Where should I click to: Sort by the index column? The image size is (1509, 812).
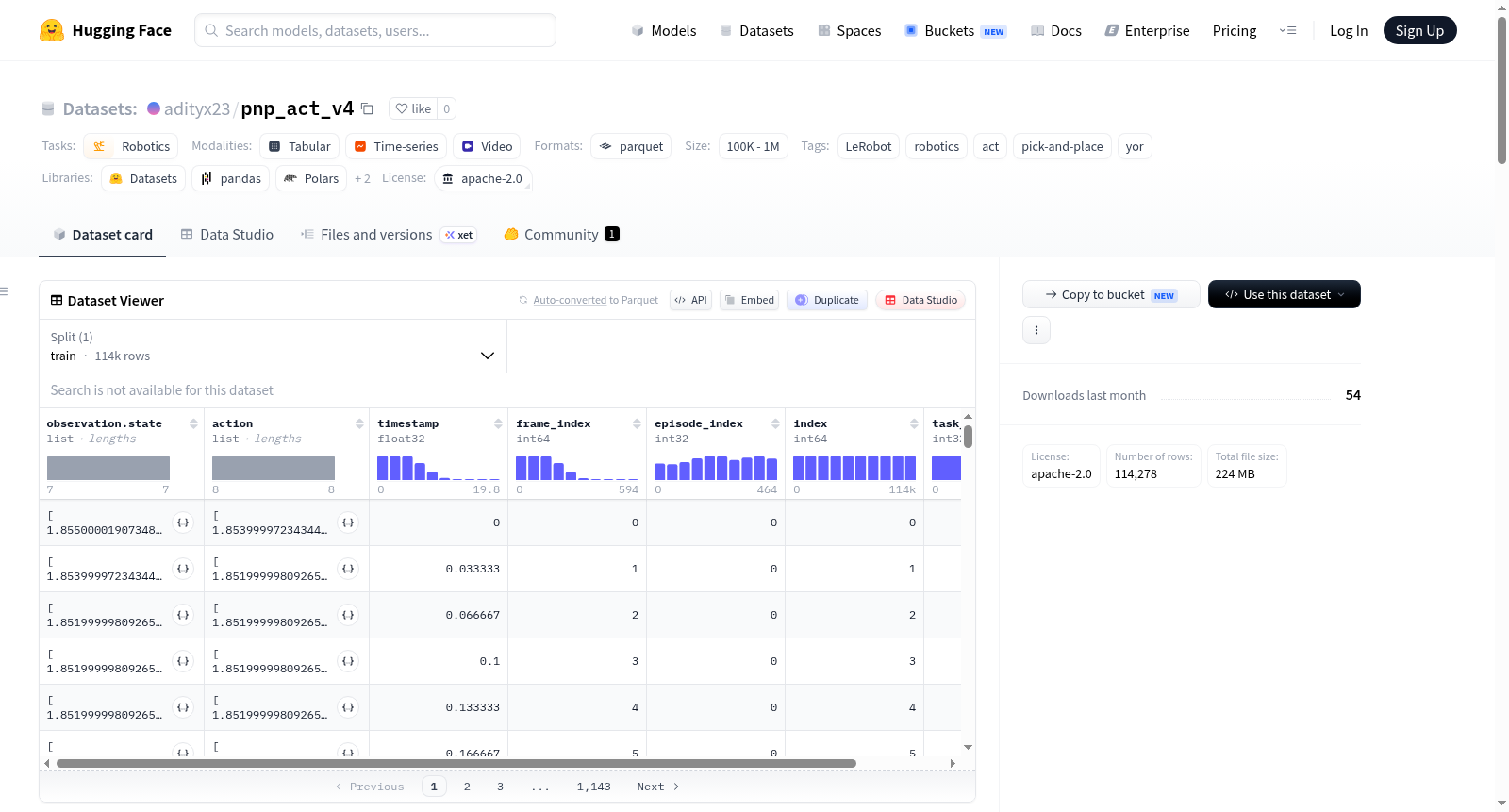[914, 423]
